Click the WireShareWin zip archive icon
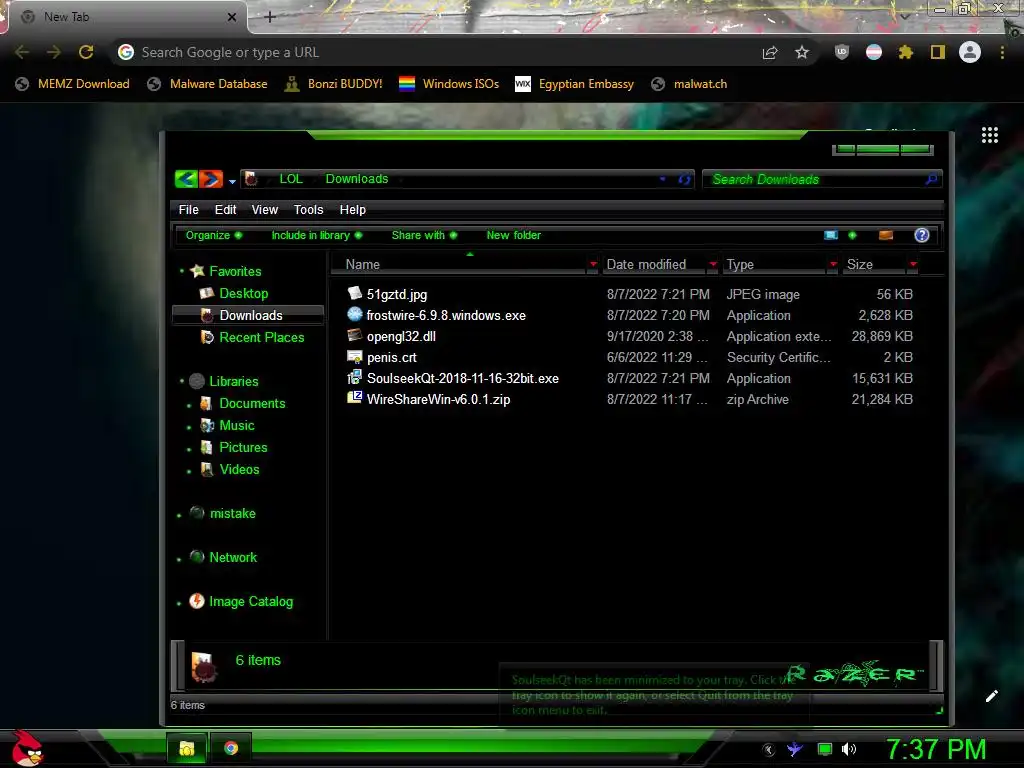 [355, 398]
